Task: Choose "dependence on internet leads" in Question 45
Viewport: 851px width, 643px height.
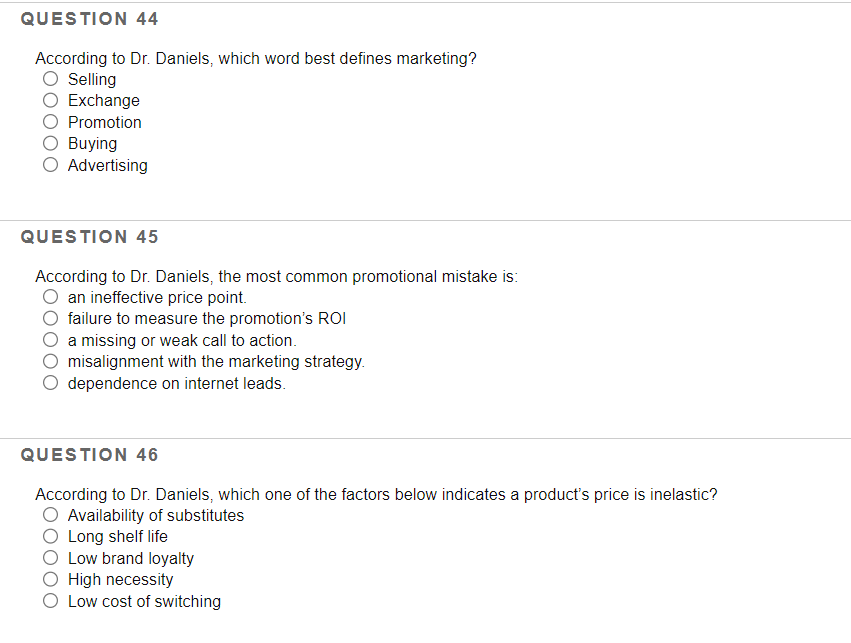Action: tap(50, 382)
